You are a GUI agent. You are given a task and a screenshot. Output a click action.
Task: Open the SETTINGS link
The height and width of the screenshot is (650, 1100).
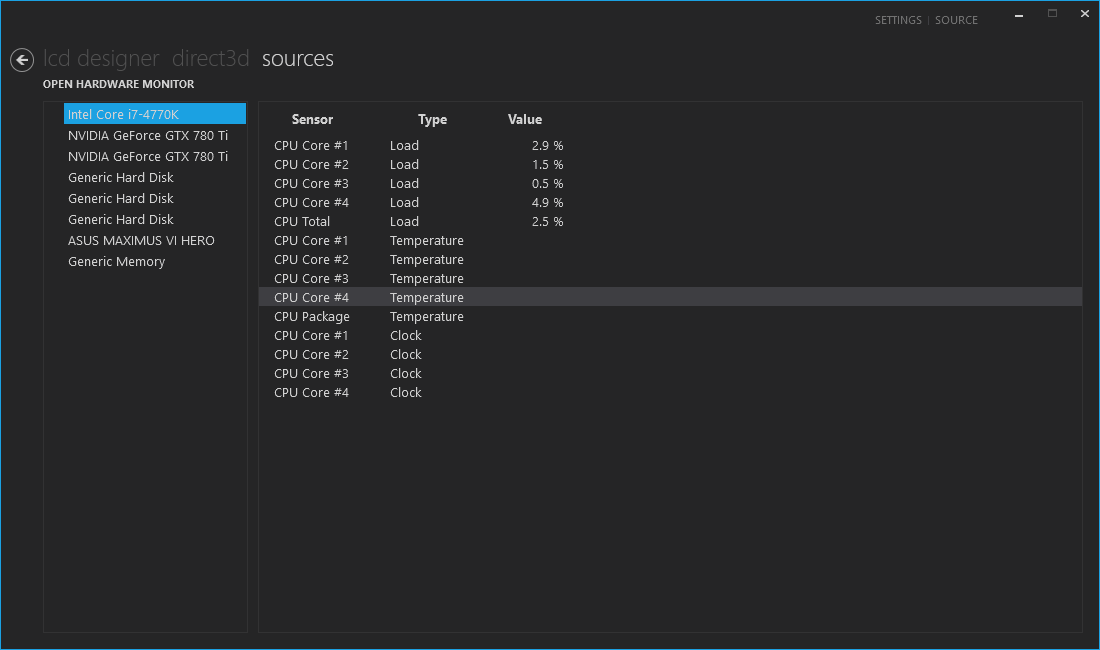(898, 20)
